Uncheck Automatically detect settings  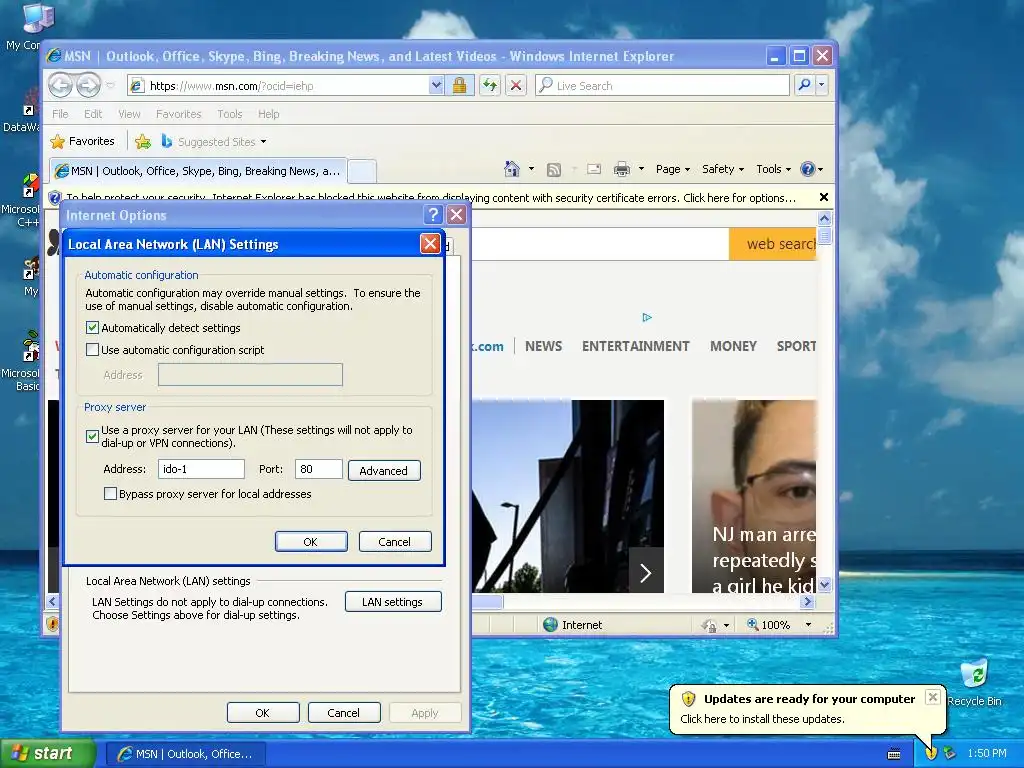pos(93,328)
